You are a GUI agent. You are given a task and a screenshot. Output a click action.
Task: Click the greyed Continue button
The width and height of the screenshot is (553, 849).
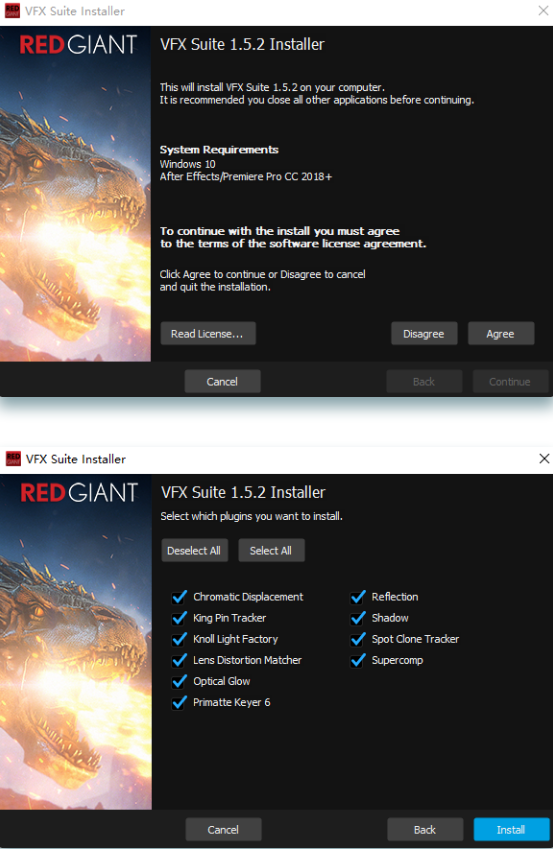point(510,381)
